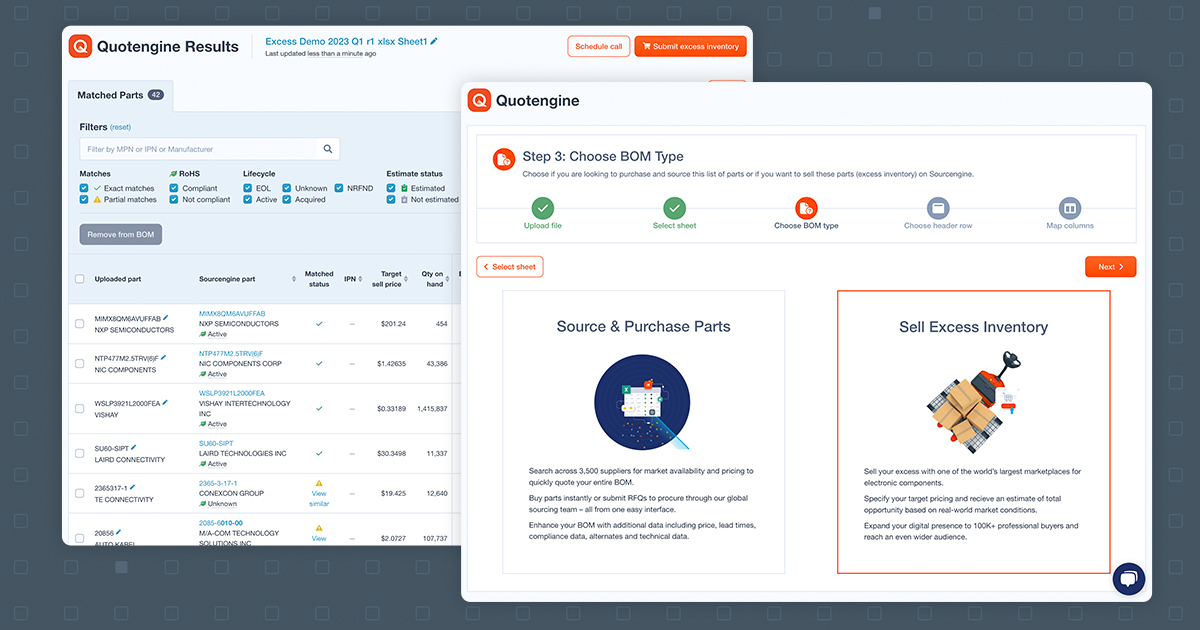Go to the Map columns step label
Screen dimensions: 1200x630
(1070, 226)
